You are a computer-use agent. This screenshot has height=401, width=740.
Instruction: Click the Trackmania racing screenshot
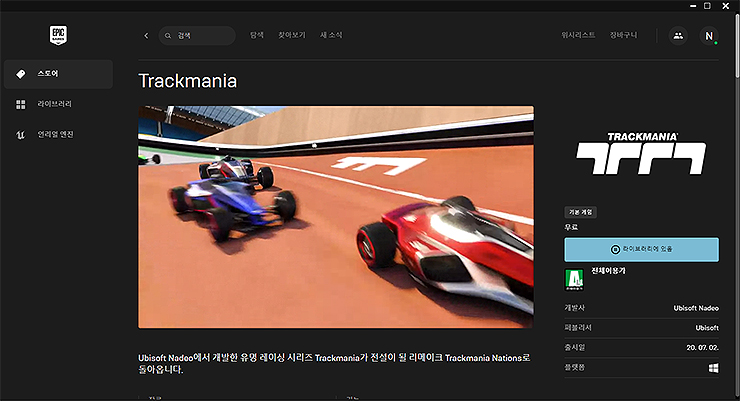(336, 217)
